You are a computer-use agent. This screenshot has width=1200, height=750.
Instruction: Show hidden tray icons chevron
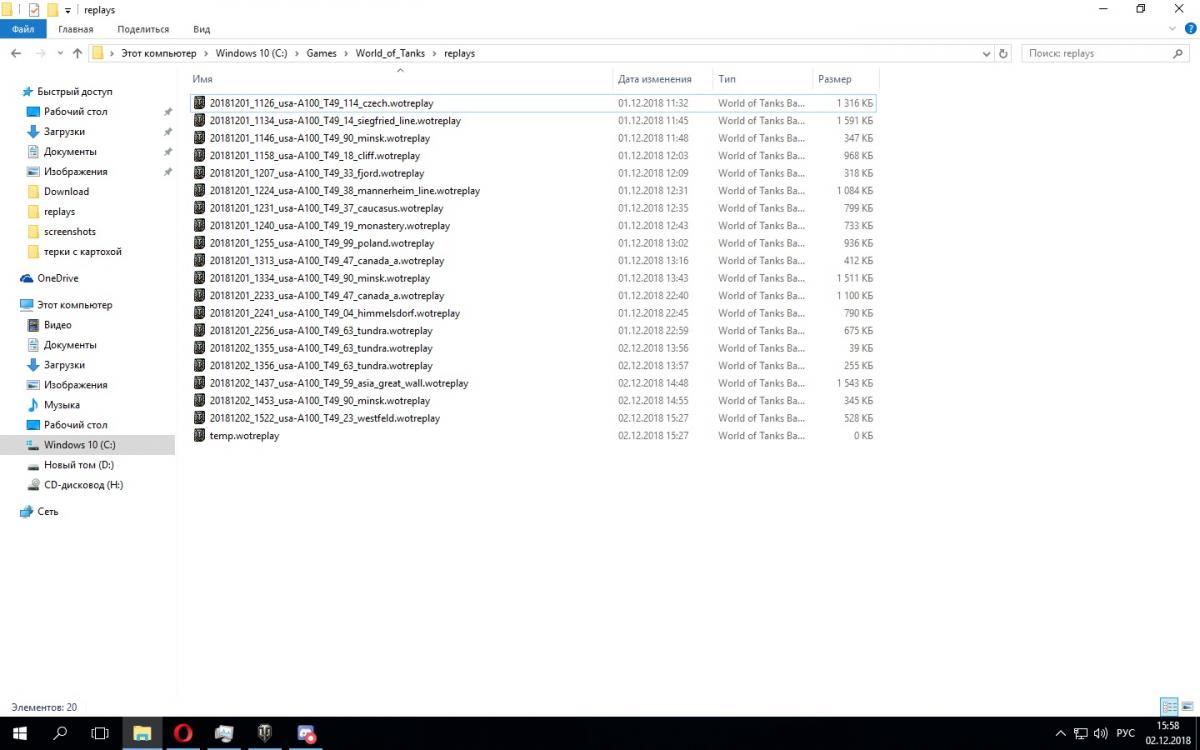[1060, 733]
